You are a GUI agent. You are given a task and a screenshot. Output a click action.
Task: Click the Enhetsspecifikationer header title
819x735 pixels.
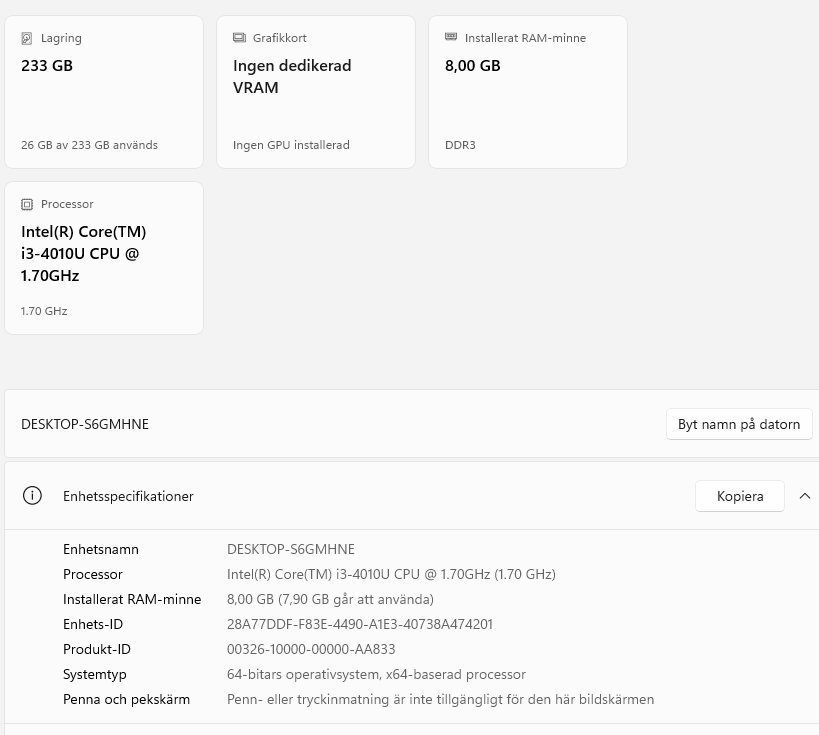[x=128, y=496]
